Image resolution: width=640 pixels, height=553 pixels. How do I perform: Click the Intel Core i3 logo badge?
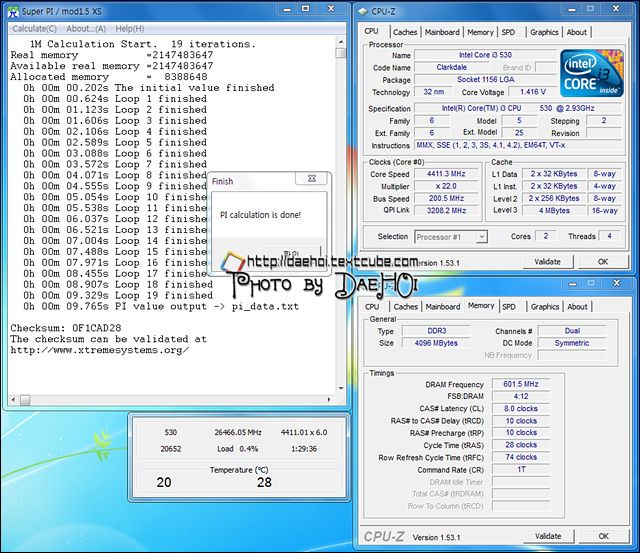591,73
